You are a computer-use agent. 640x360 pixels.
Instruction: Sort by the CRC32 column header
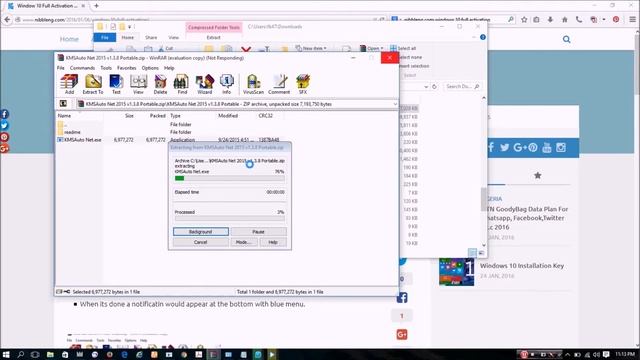(x=266, y=116)
